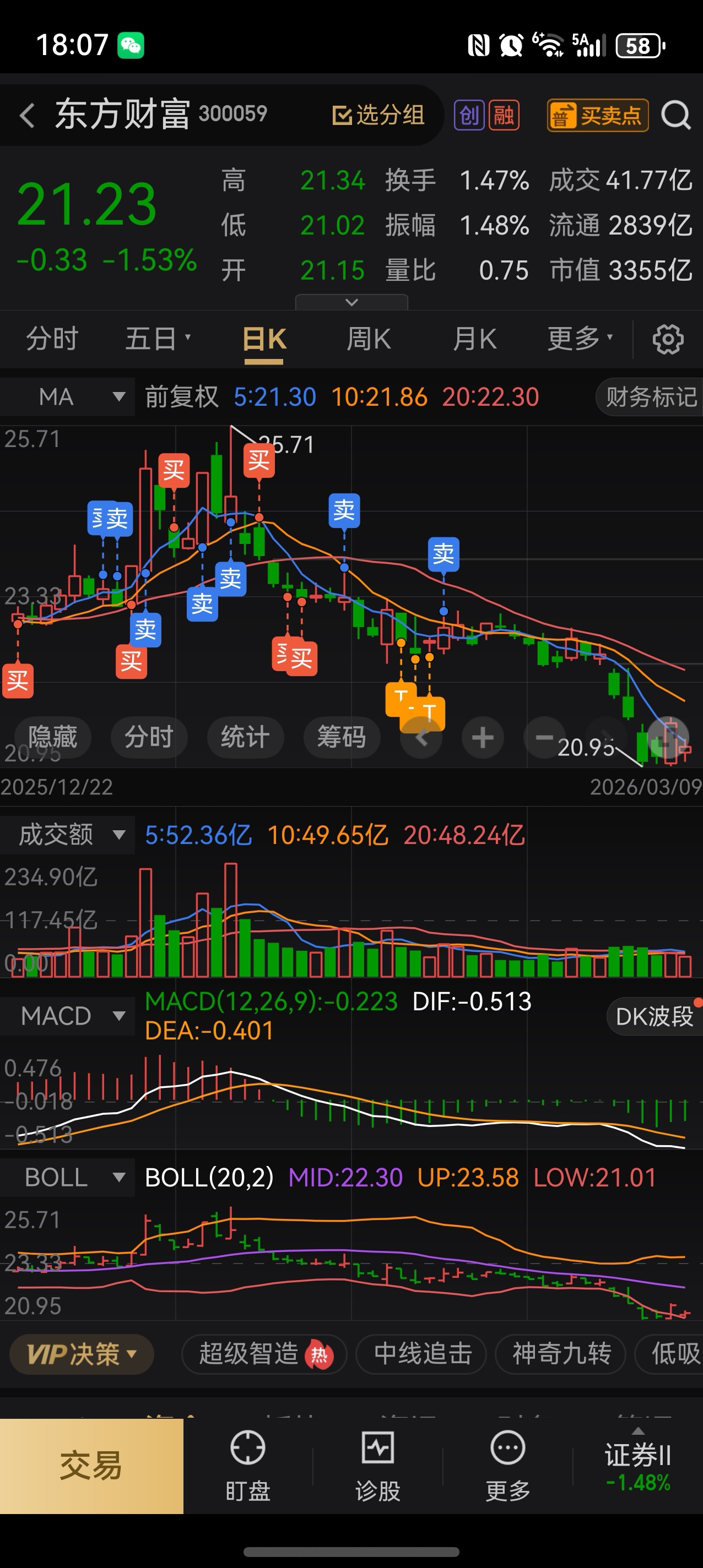Open the 更多 ellipsis icon in bottom bar
The width and height of the screenshot is (703, 1568).
coord(507,1466)
